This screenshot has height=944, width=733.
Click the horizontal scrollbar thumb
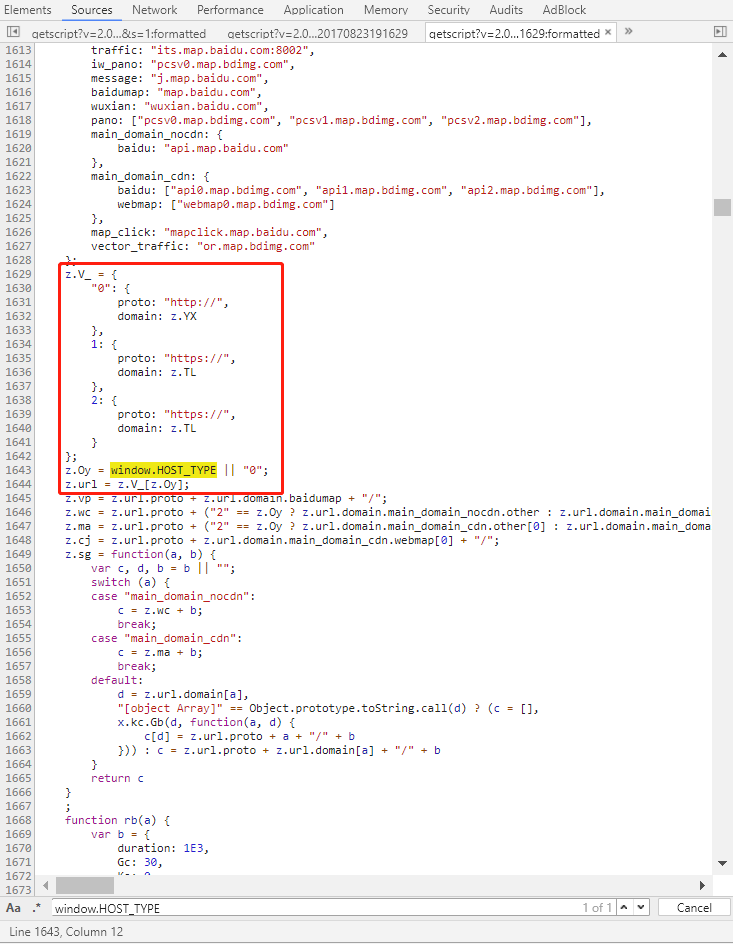85,885
